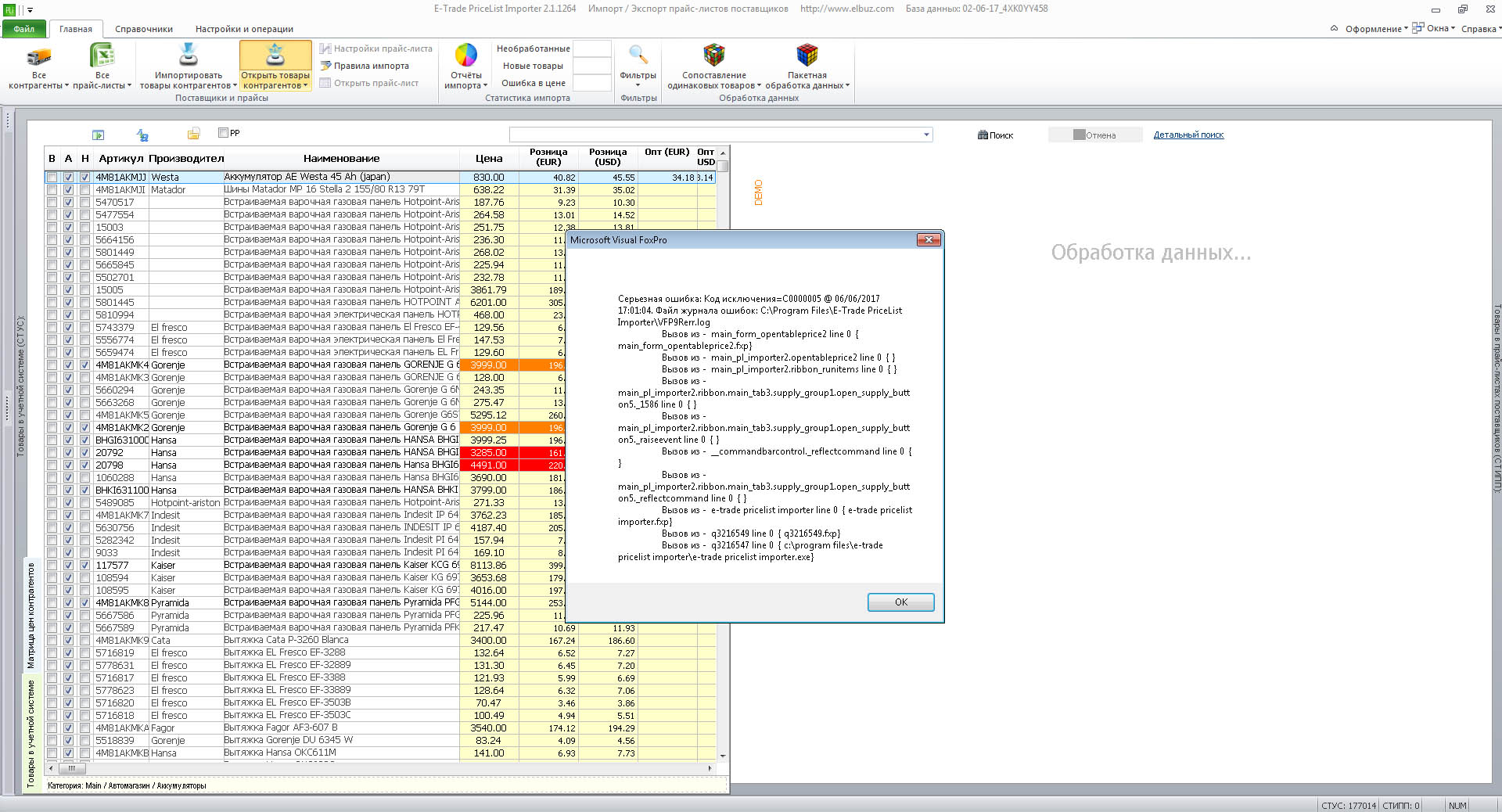Open the Товары в прайс-листах поставщиков side panel
1502x812 pixels.
tap(1497, 397)
